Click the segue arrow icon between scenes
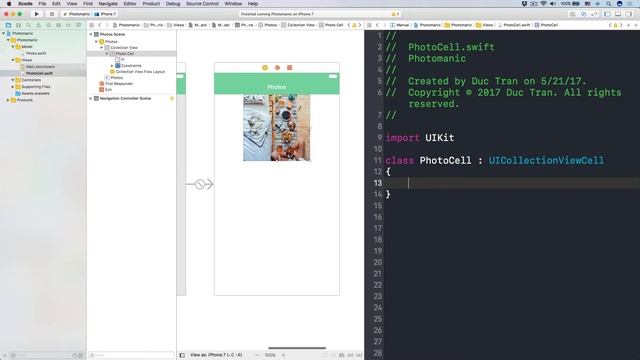The width and height of the screenshot is (640, 360). pos(200,184)
